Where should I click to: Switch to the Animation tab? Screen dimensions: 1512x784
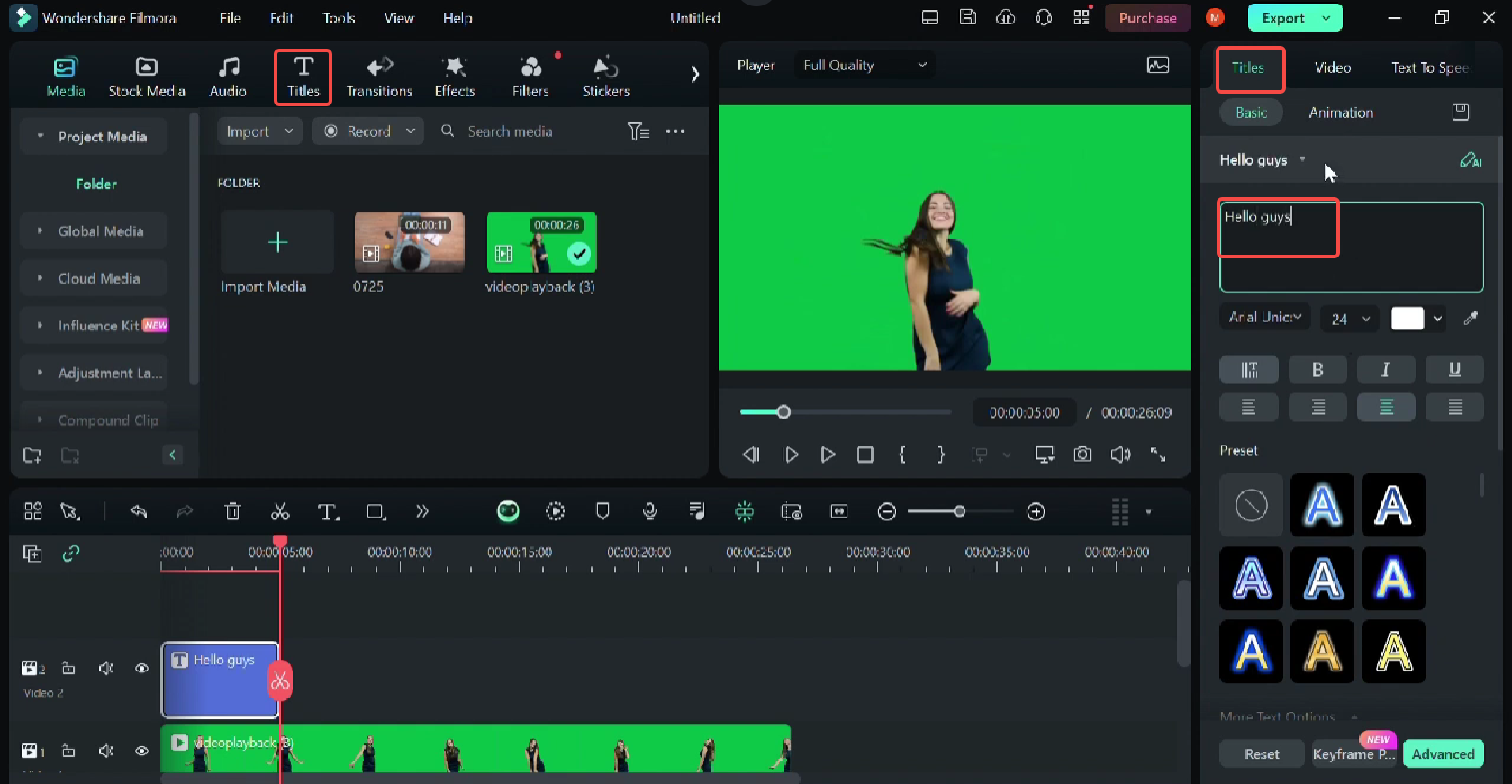(1340, 113)
